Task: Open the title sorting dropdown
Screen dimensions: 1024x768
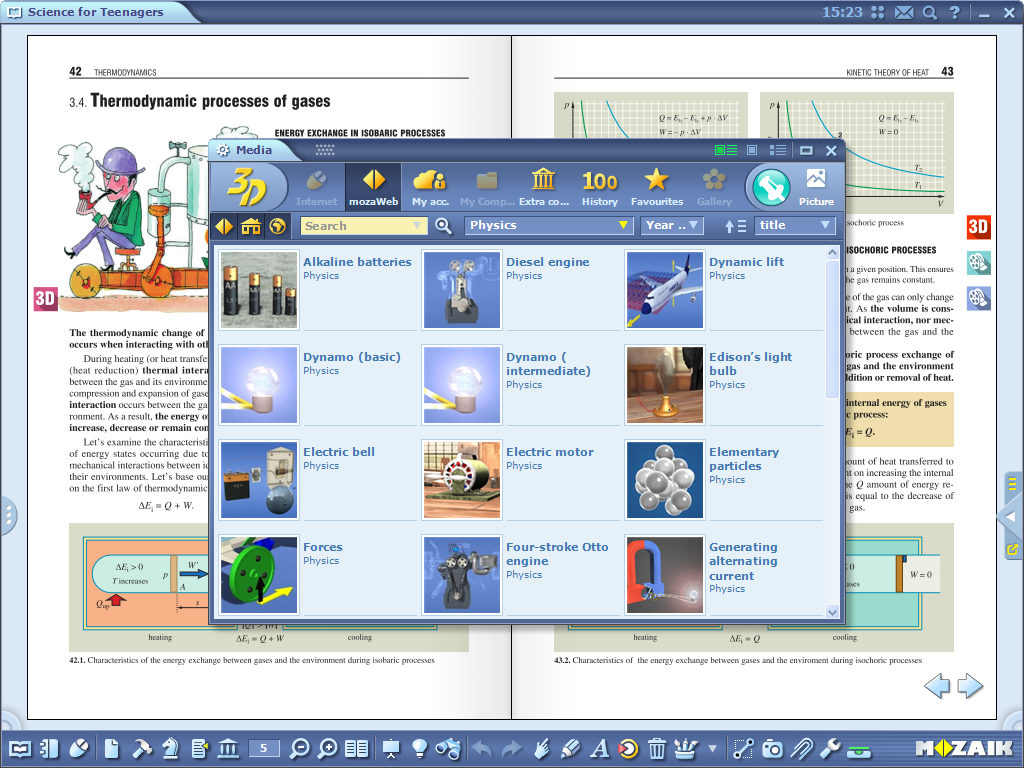Action: click(x=796, y=226)
